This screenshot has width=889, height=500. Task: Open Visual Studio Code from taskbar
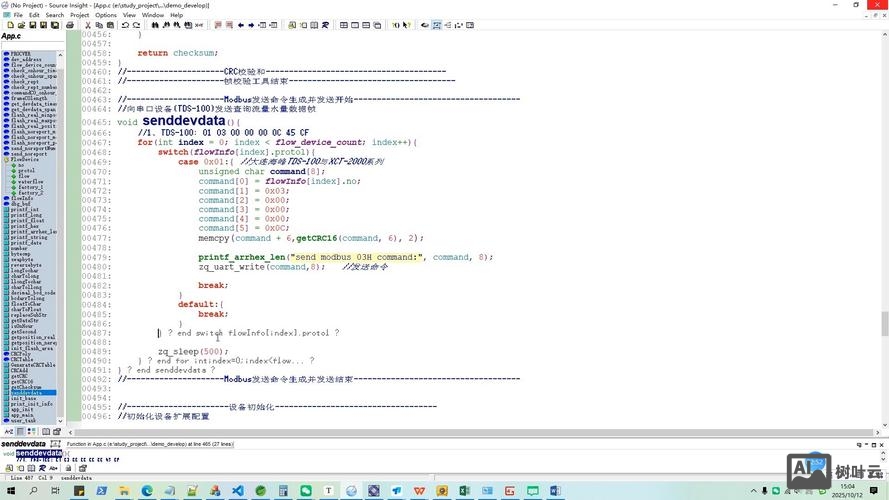pyautogui.click(x=238, y=491)
